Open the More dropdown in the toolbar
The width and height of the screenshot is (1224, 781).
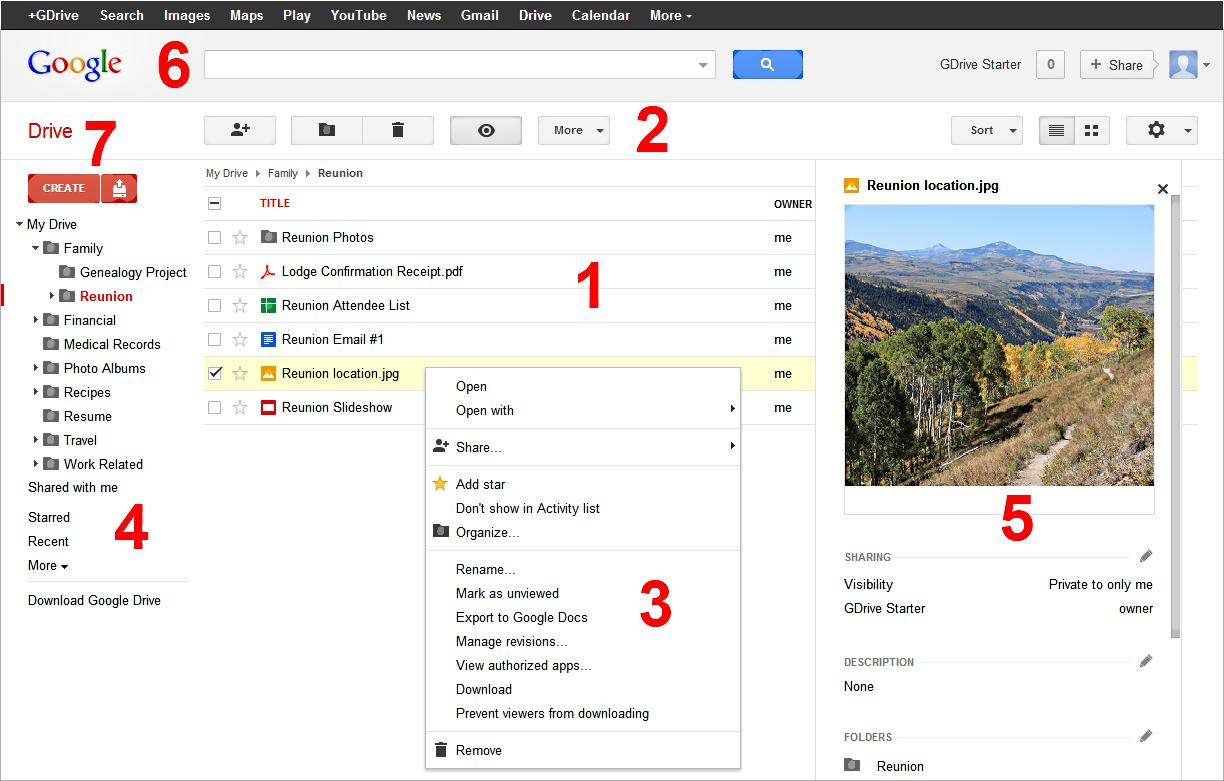573,129
